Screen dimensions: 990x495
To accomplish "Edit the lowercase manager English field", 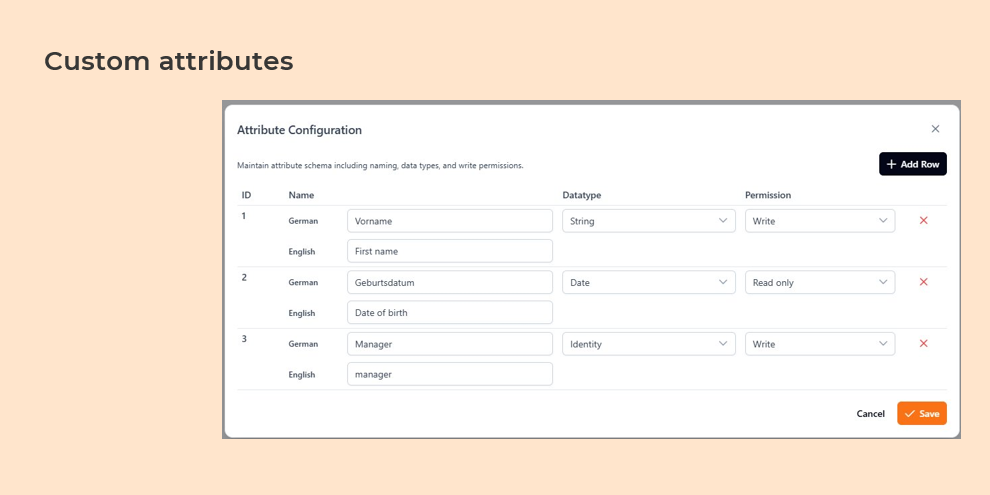I will [449, 374].
